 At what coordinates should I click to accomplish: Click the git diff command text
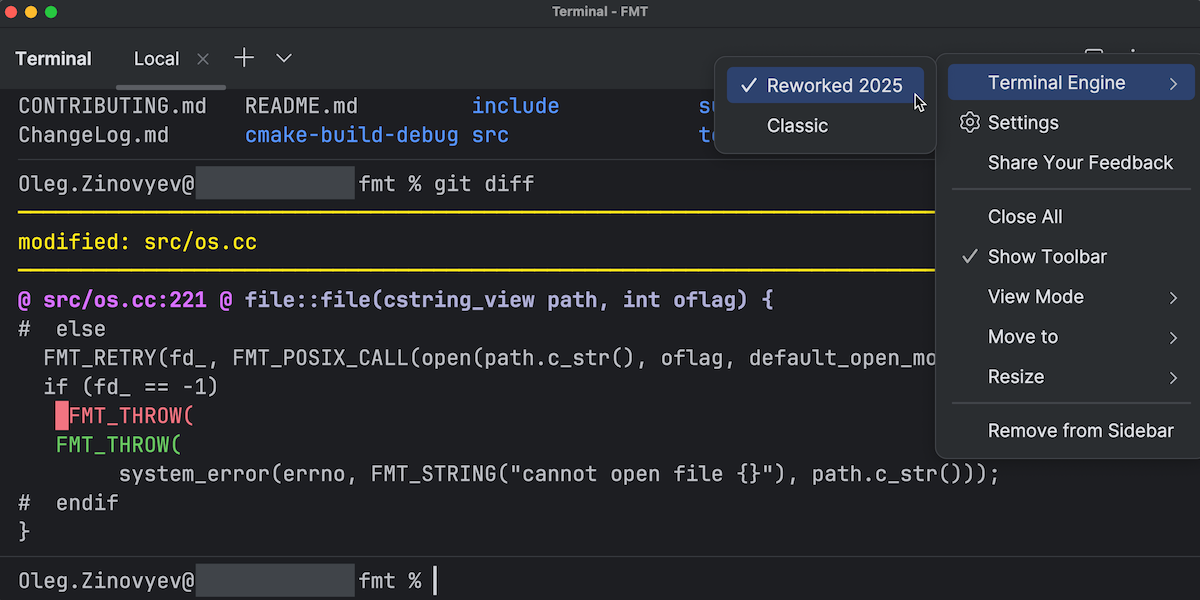(484, 184)
